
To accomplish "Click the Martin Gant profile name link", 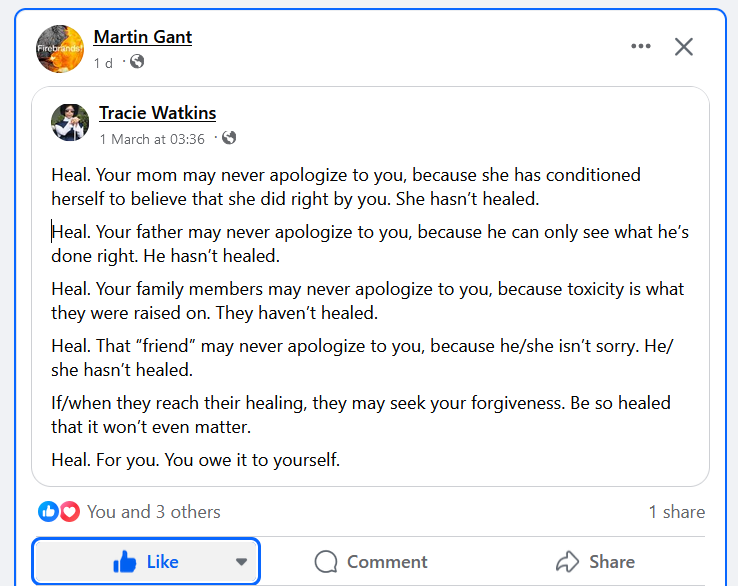I will click(x=142, y=37).
